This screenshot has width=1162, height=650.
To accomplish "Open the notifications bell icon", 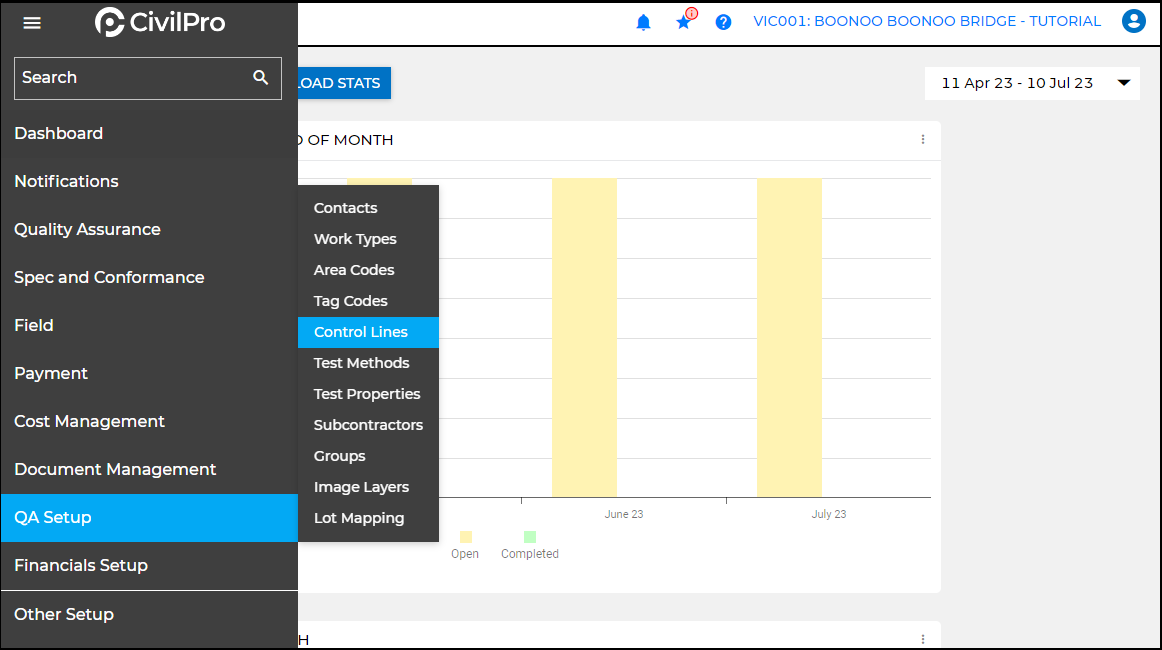I will (x=643, y=22).
